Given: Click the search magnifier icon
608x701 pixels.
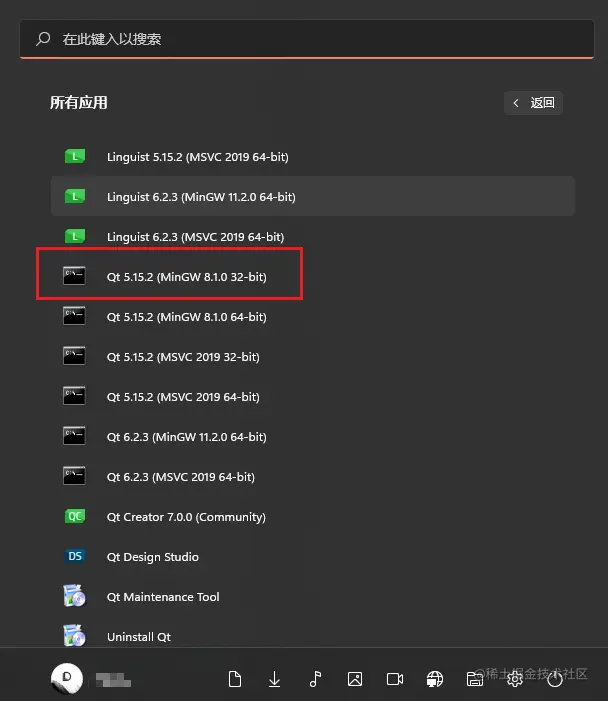Looking at the screenshot, I should coord(43,39).
